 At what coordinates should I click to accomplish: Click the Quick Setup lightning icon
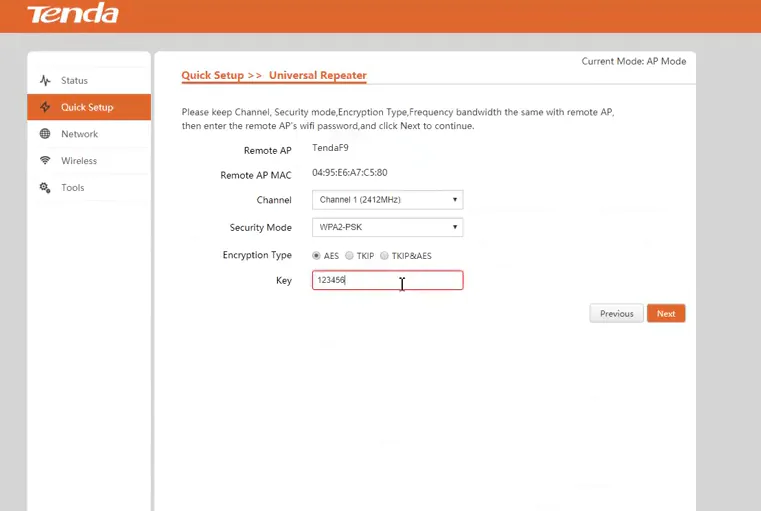tap(45, 107)
